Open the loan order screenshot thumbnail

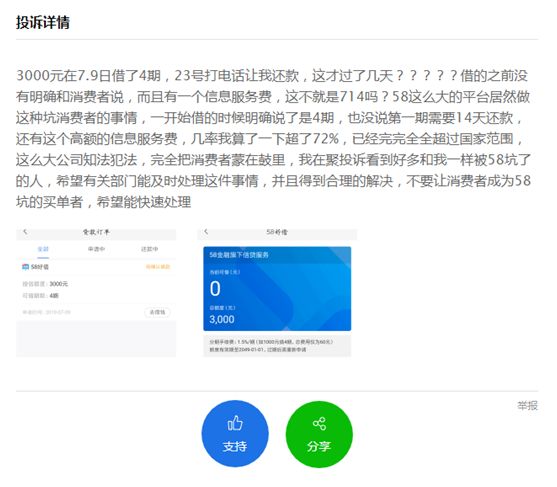point(96,293)
